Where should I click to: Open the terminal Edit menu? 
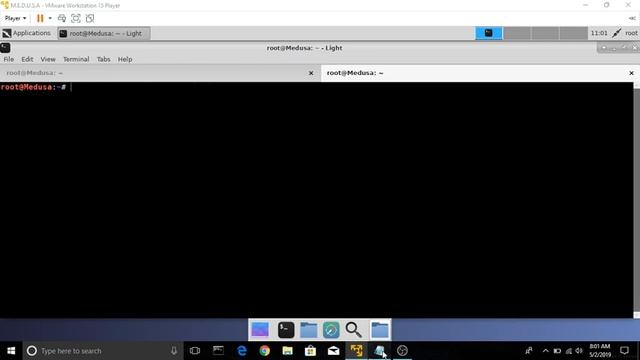[27, 59]
